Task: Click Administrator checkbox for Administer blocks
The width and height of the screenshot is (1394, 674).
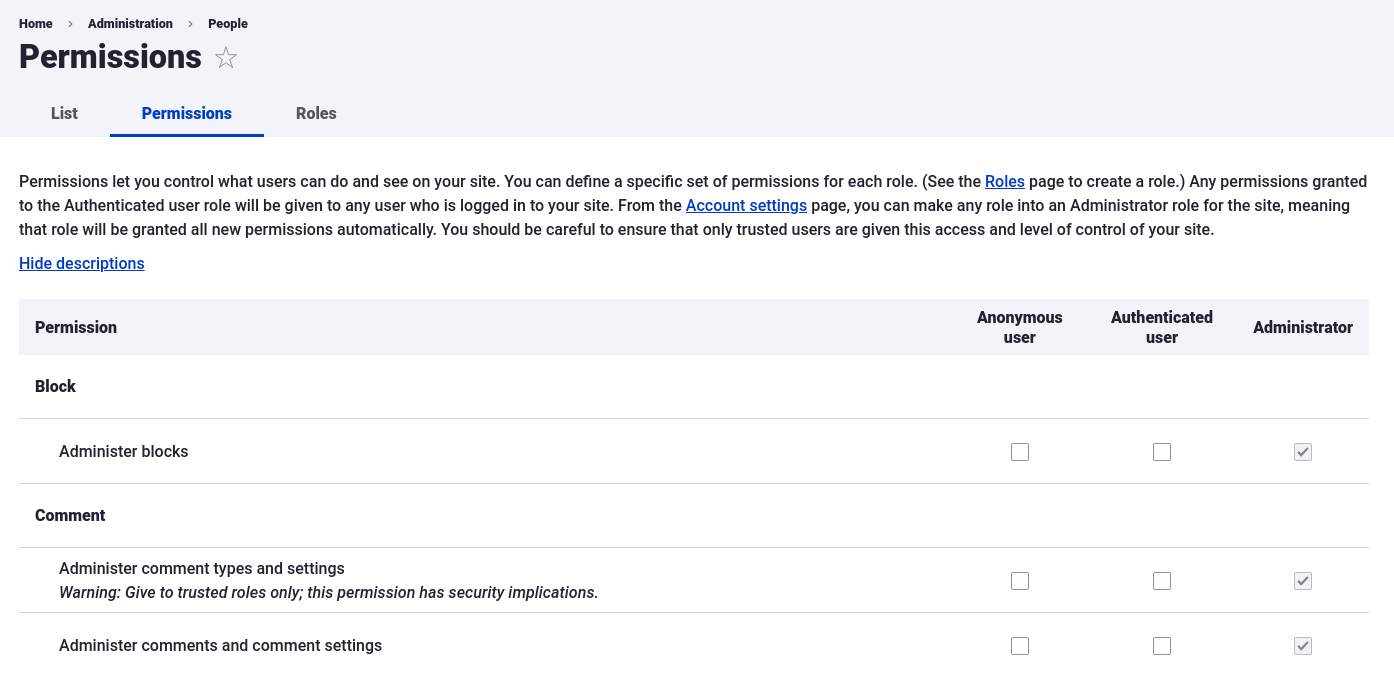Action: click(x=1303, y=452)
